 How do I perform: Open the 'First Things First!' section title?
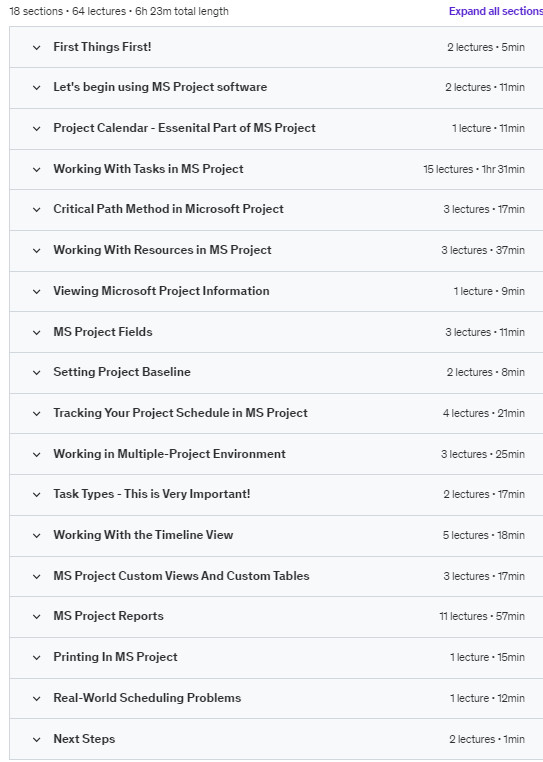[102, 47]
